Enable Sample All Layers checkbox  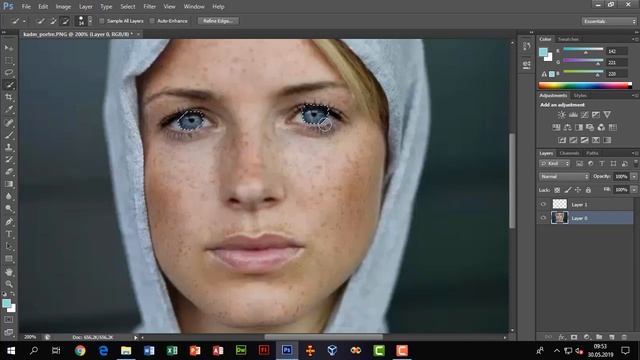pos(102,21)
